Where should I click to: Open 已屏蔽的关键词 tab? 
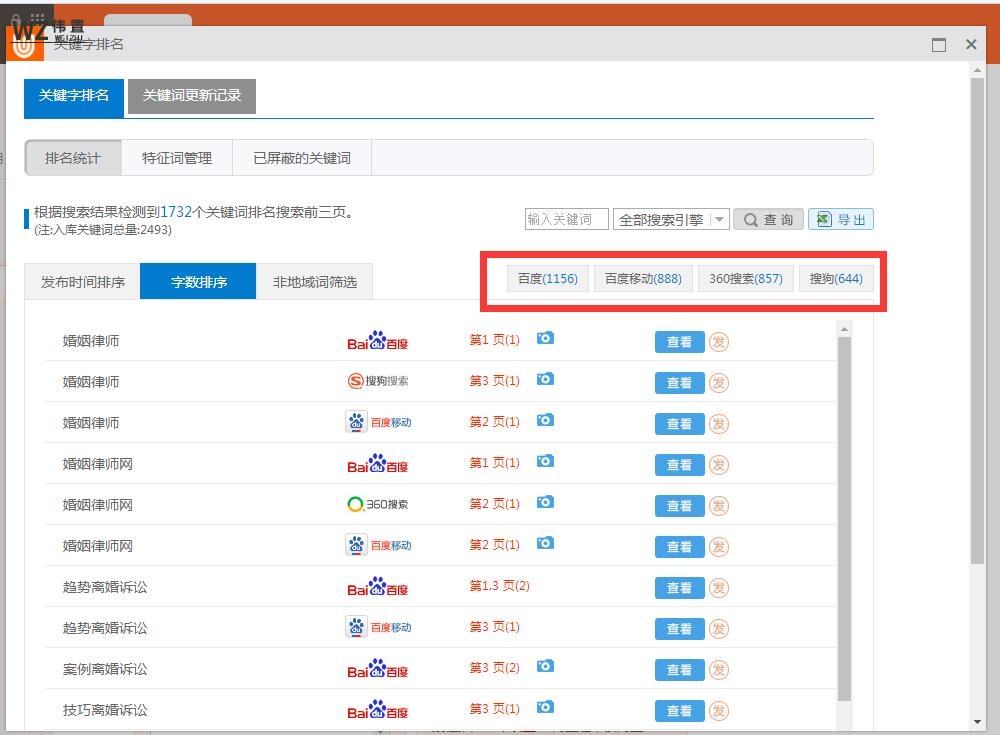(x=302, y=158)
